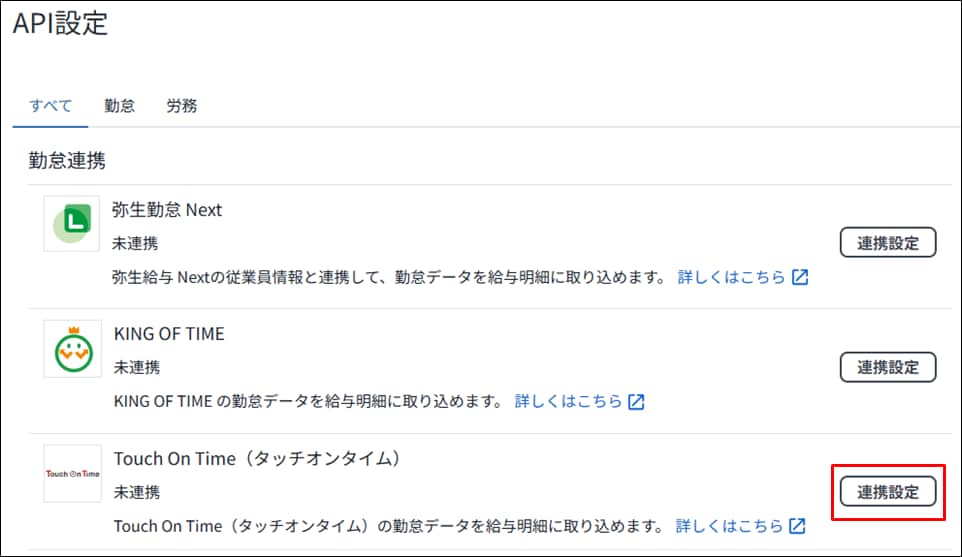Click the 勤怠連携 section heading

(x=67, y=160)
